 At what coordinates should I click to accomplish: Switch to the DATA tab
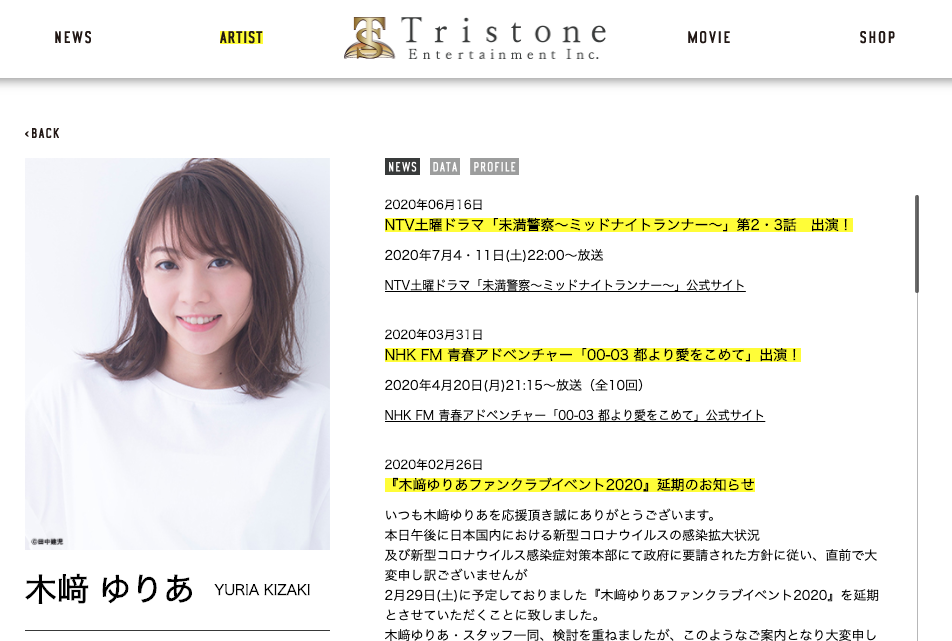445,167
